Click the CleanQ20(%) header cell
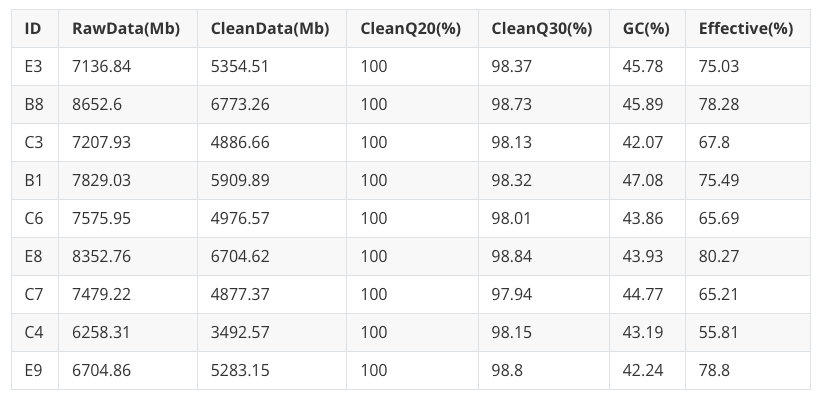The height and width of the screenshot is (402, 817). [410, 28]
